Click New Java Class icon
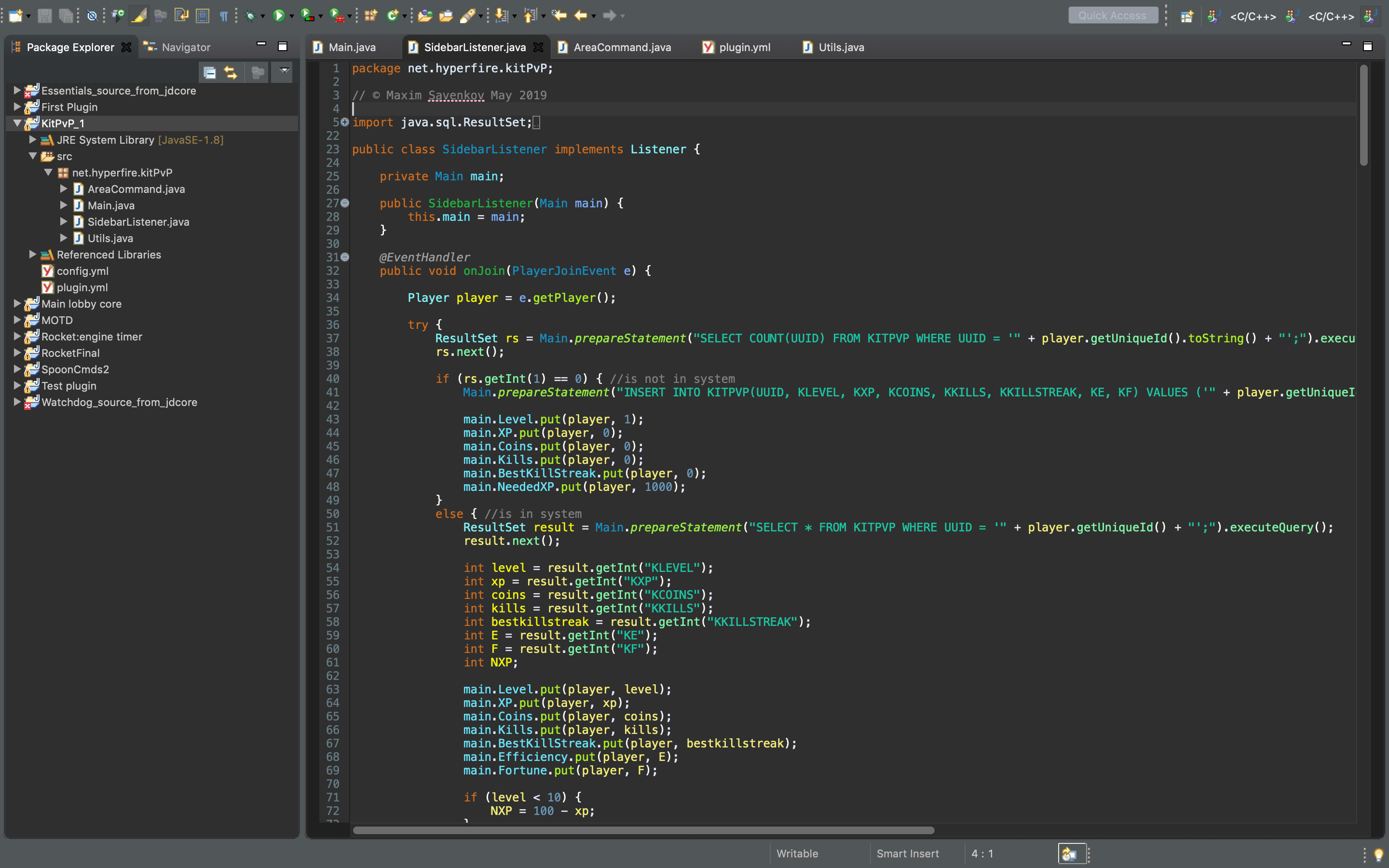 coord(393,15)
